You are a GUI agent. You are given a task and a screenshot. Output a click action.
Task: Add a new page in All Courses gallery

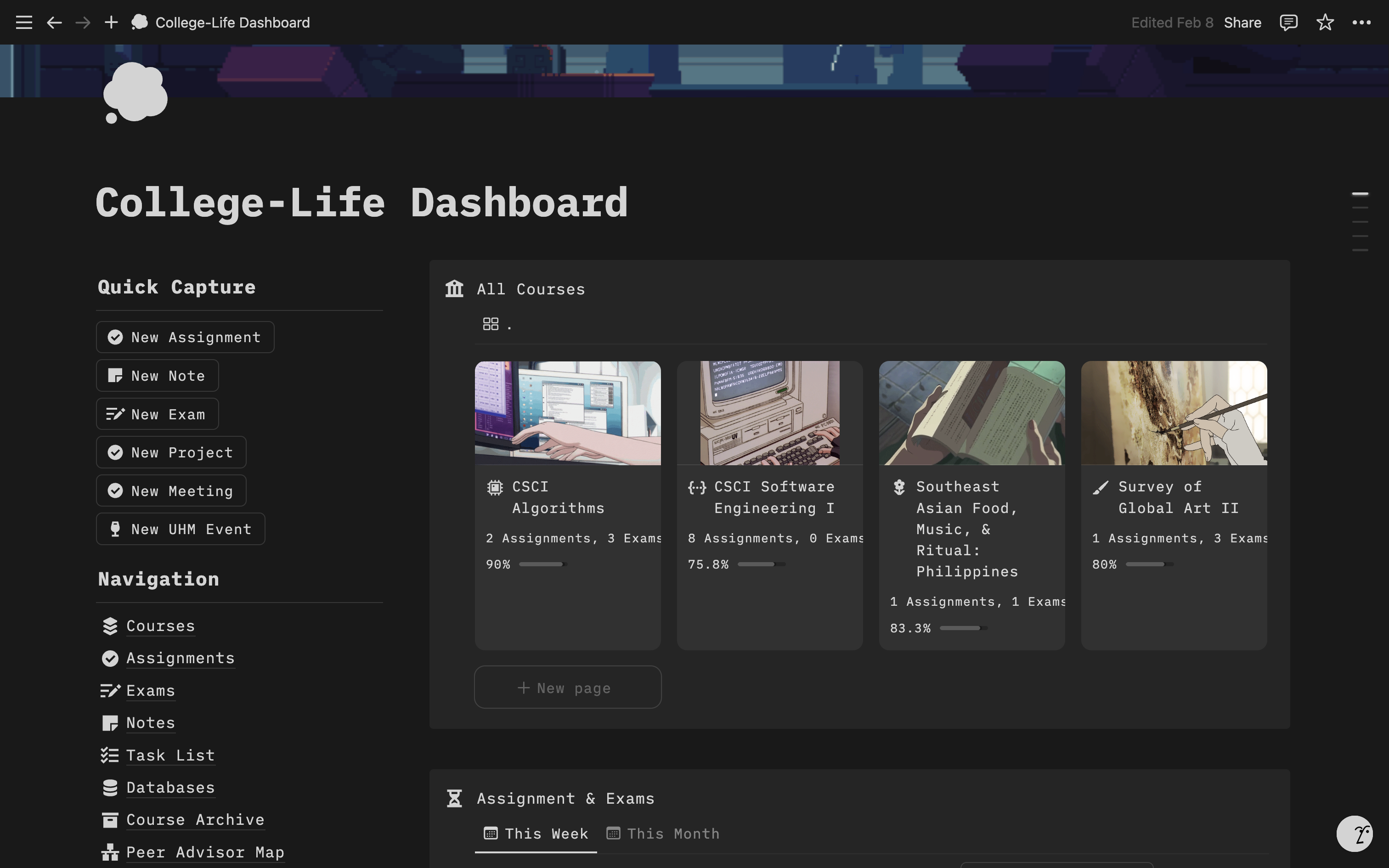[567, 687]
